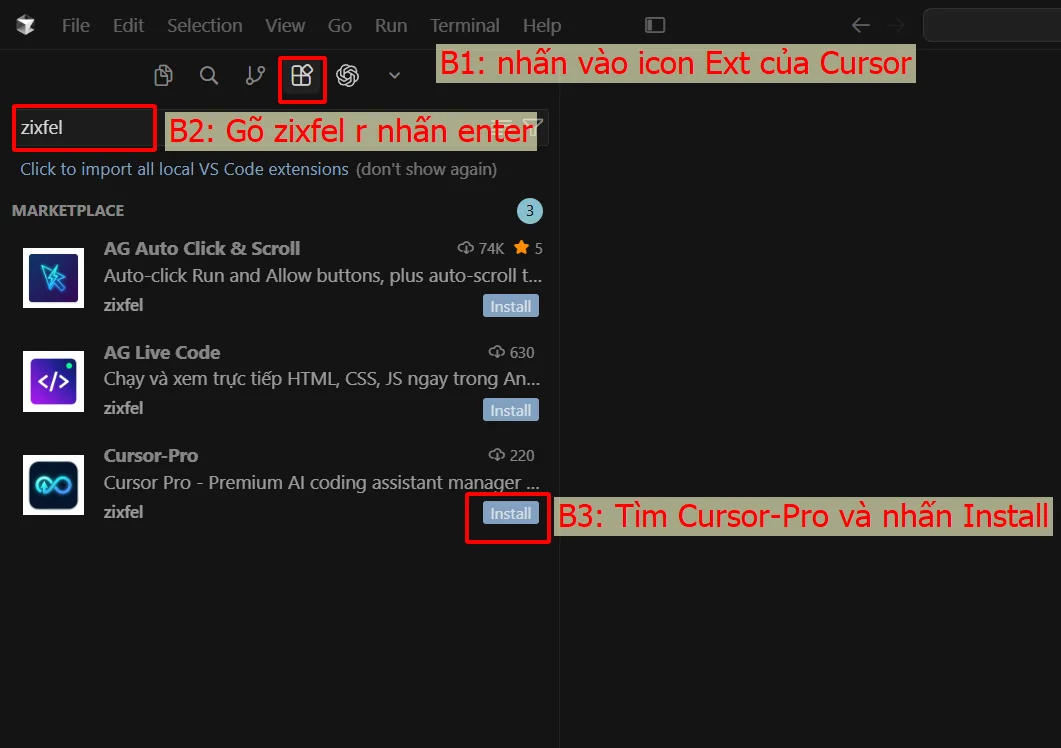The image size is (1061, 748).
Task: Install the Cursor-Pro extension
Action: 511,513
